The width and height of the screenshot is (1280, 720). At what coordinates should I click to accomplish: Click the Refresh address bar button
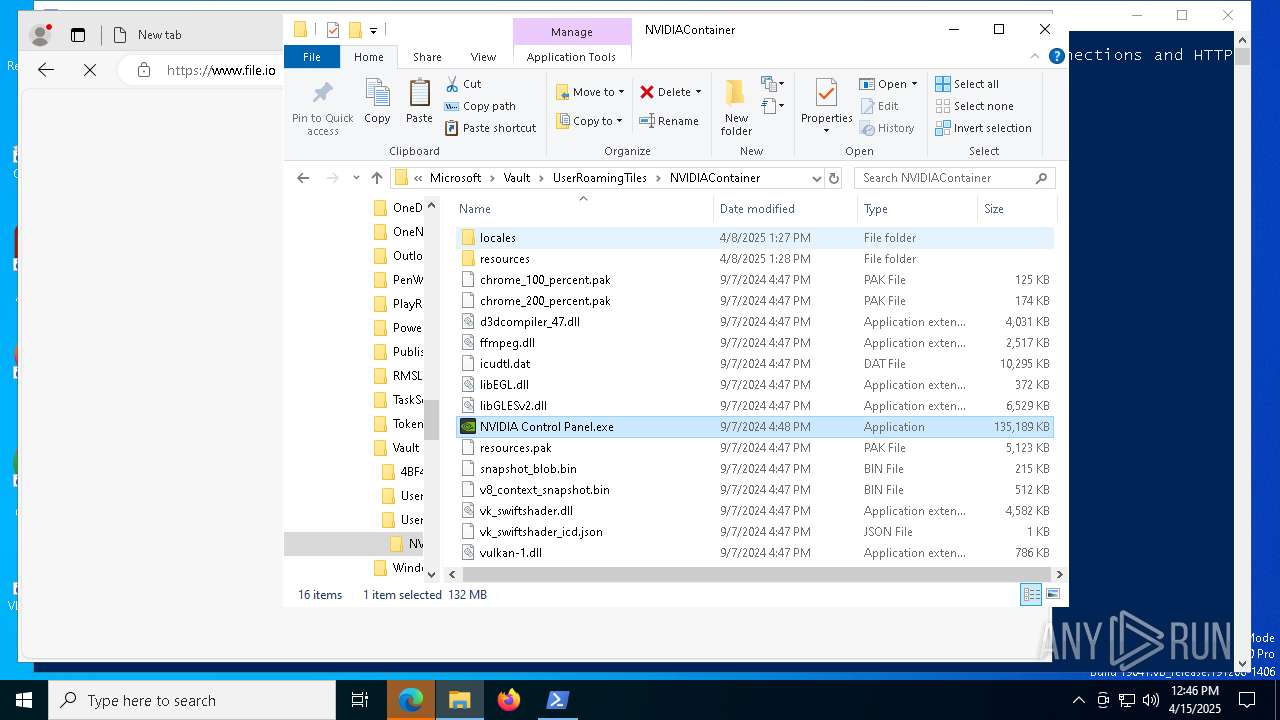pos(834,178)
